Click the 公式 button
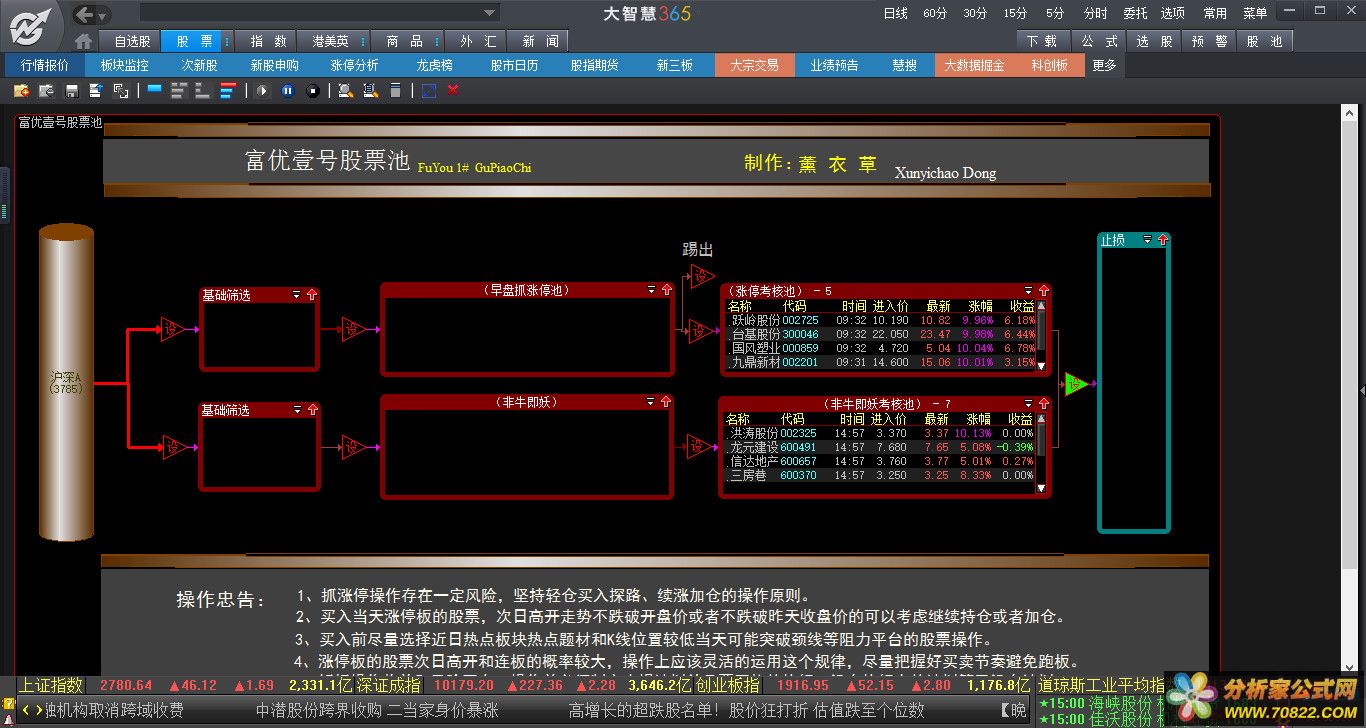 (x=1099, y=42)
